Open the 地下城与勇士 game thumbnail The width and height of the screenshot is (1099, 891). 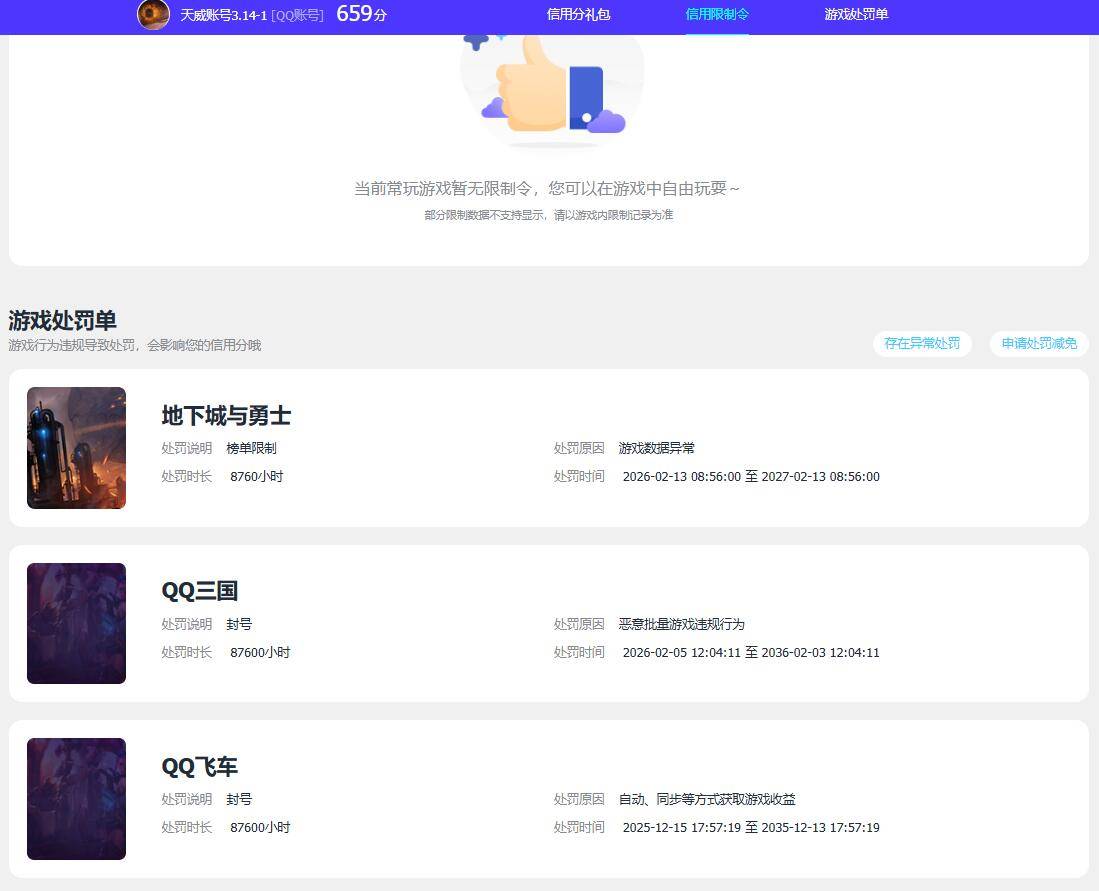(x=76, y=447)
